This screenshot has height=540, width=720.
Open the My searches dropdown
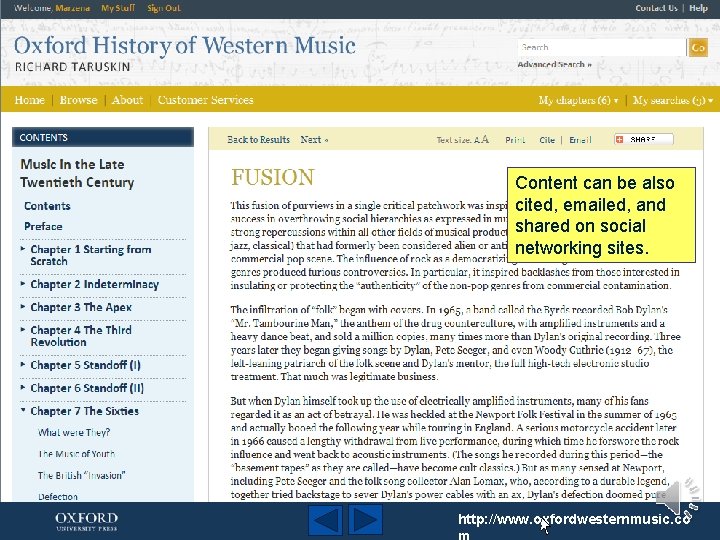coord(673,100)
